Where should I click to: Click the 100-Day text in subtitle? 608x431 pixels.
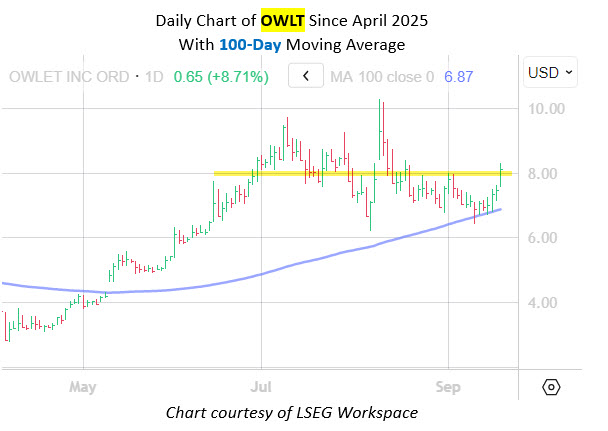pos(250,45)
